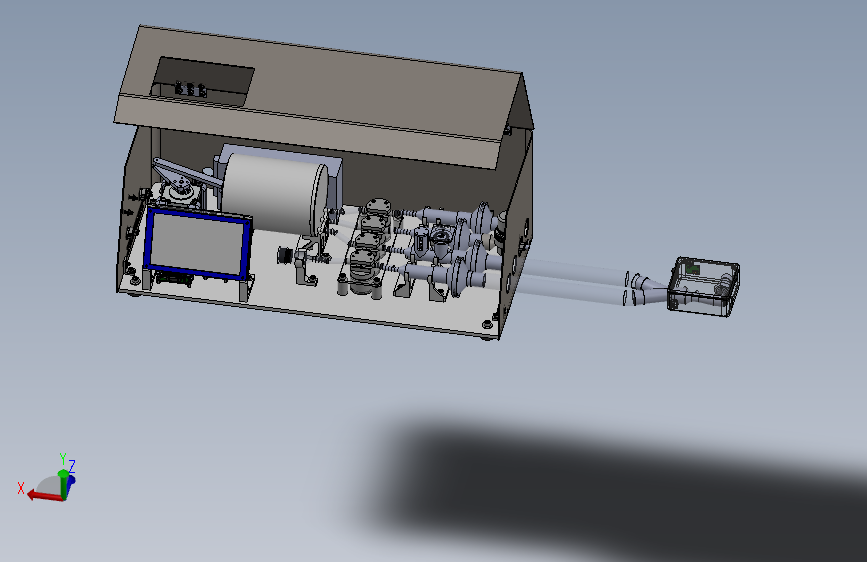Click the red X axis arrow on triad
The image size is (867, 562).
tap(45, 496)
